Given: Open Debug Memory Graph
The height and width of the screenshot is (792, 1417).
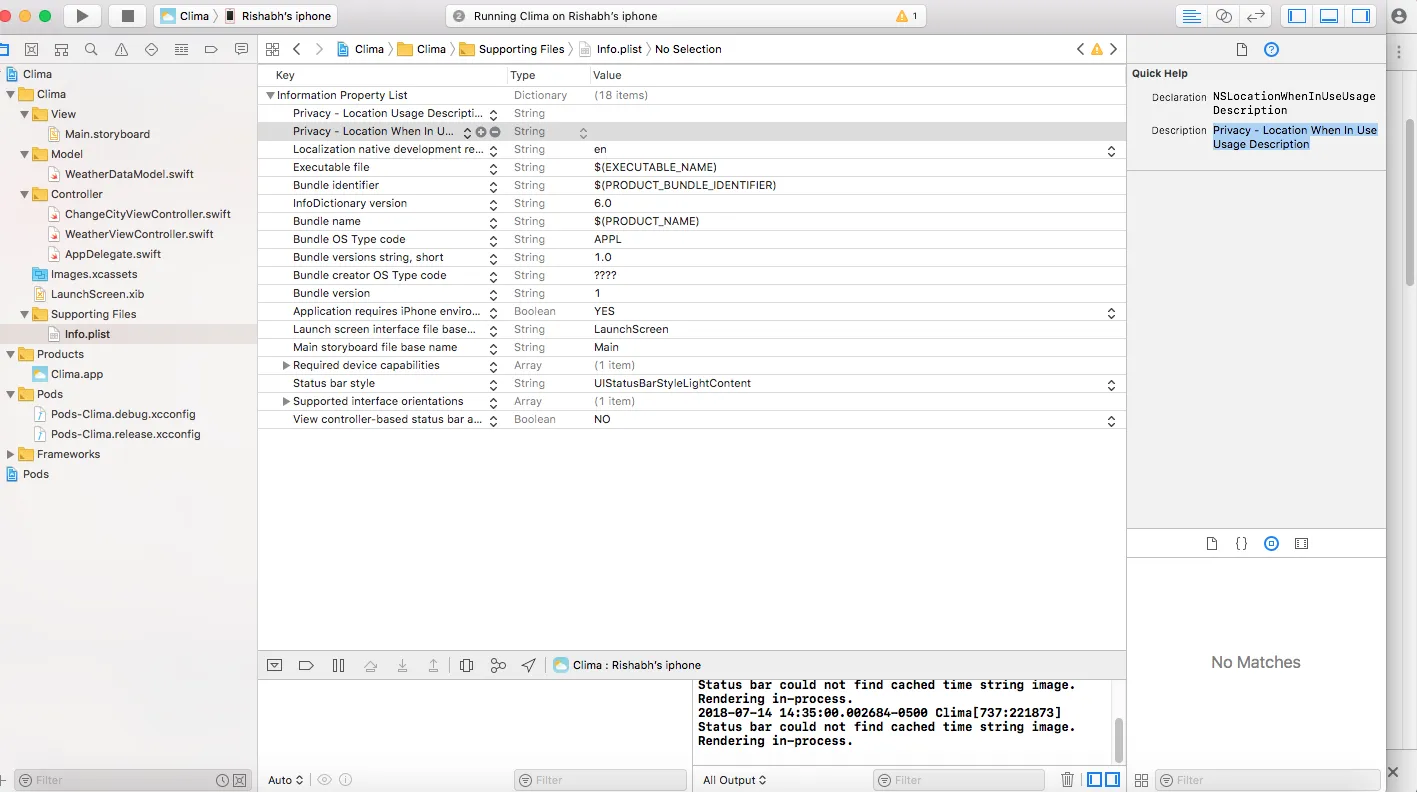Looking at the screenshot, I should (x=498, y=665).
